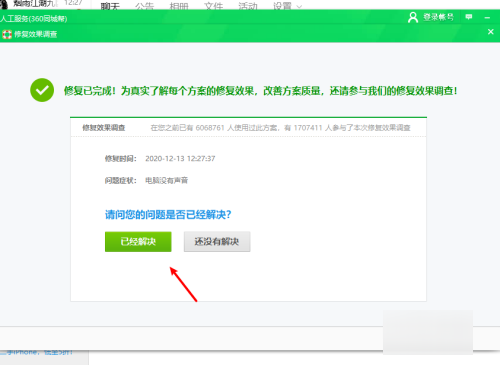Switch to the 公告 tab in background window
The width and height of the screenshot is (500, 365).
[x=144, y=6]
